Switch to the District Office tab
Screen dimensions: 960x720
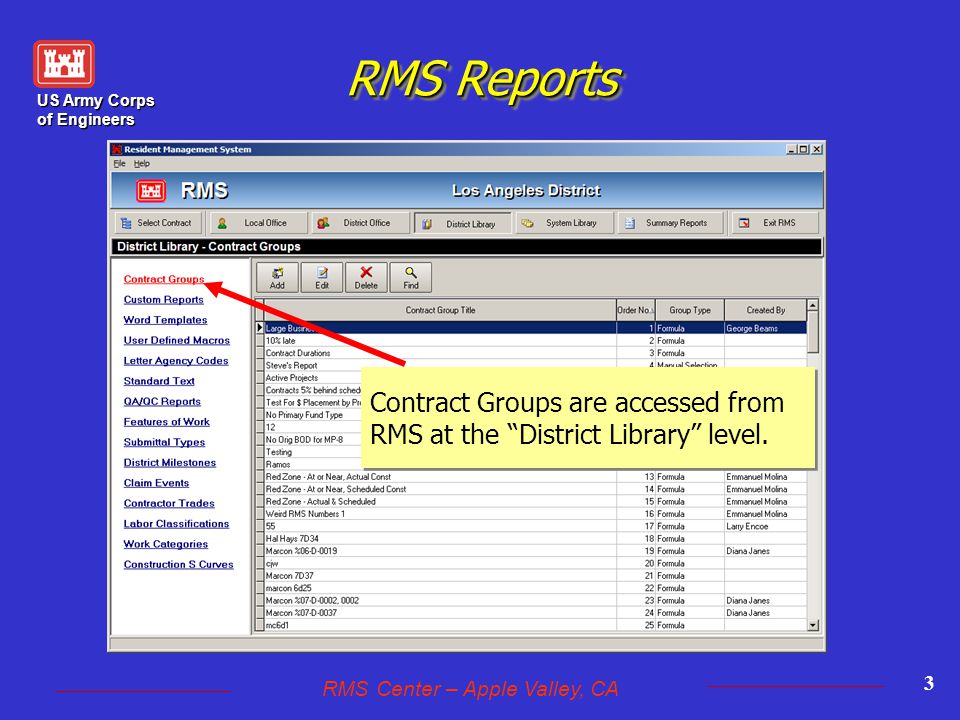[360, 223]
